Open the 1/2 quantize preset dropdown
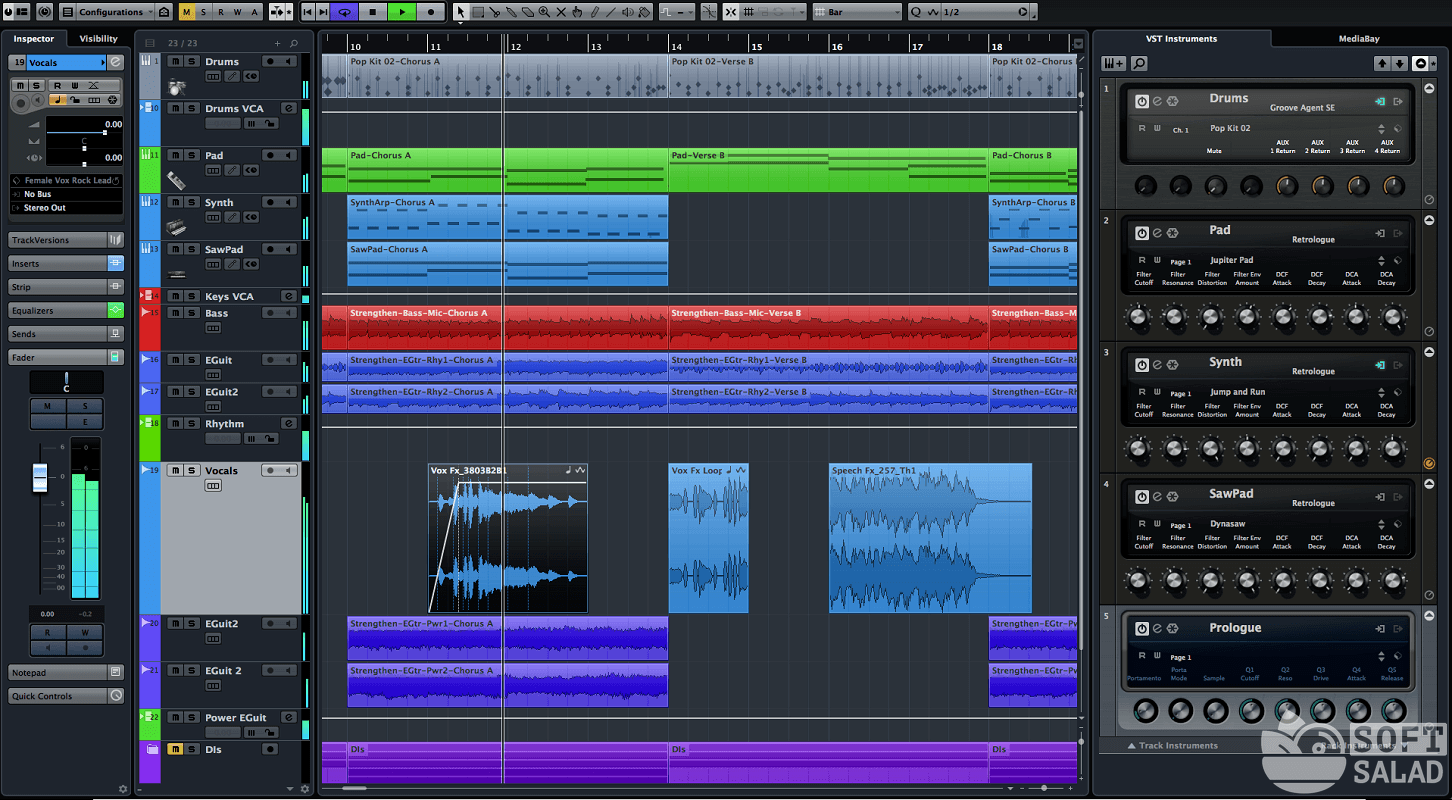The height and width of the screenshot is (800, 1452). (x=986, y=12)
